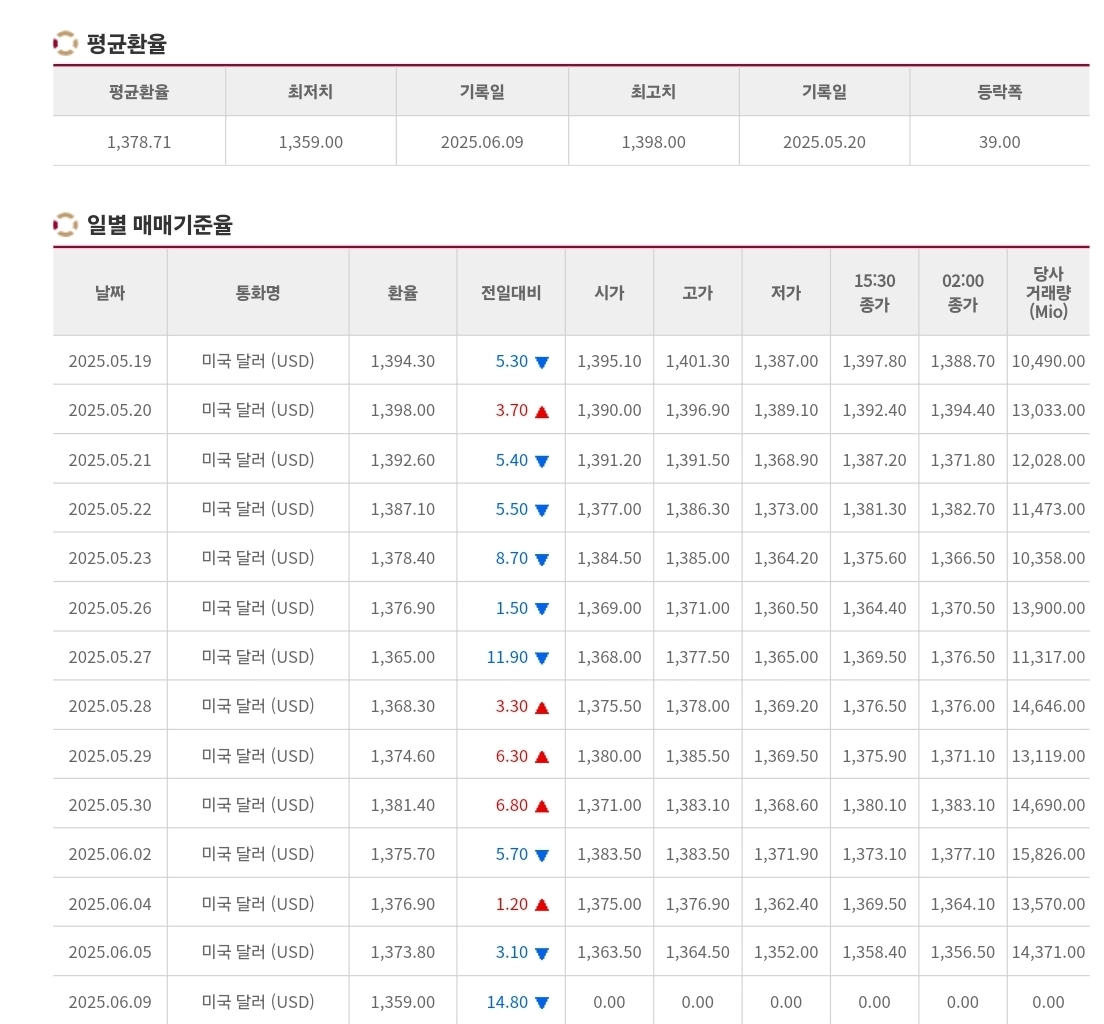Screen dimensions: 1104x1024
Task: Click the 고가 column header
Action: pyautogui.click(x=698, y=292)
